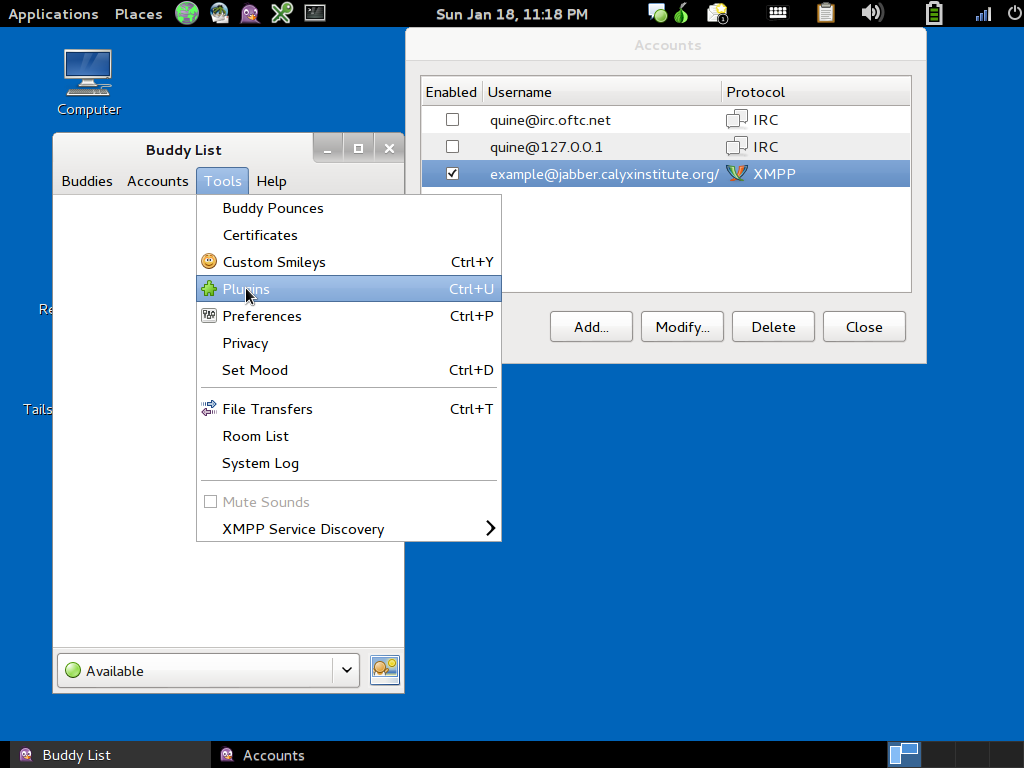Image resolution: width=1024 pixels, height=768 pixels.
Task: Click the XMPP protocol icon in Accounts
Action: [x=737, y=174]
